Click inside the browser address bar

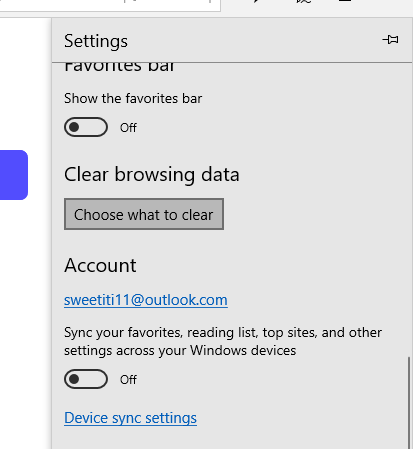tap(110, 4)
